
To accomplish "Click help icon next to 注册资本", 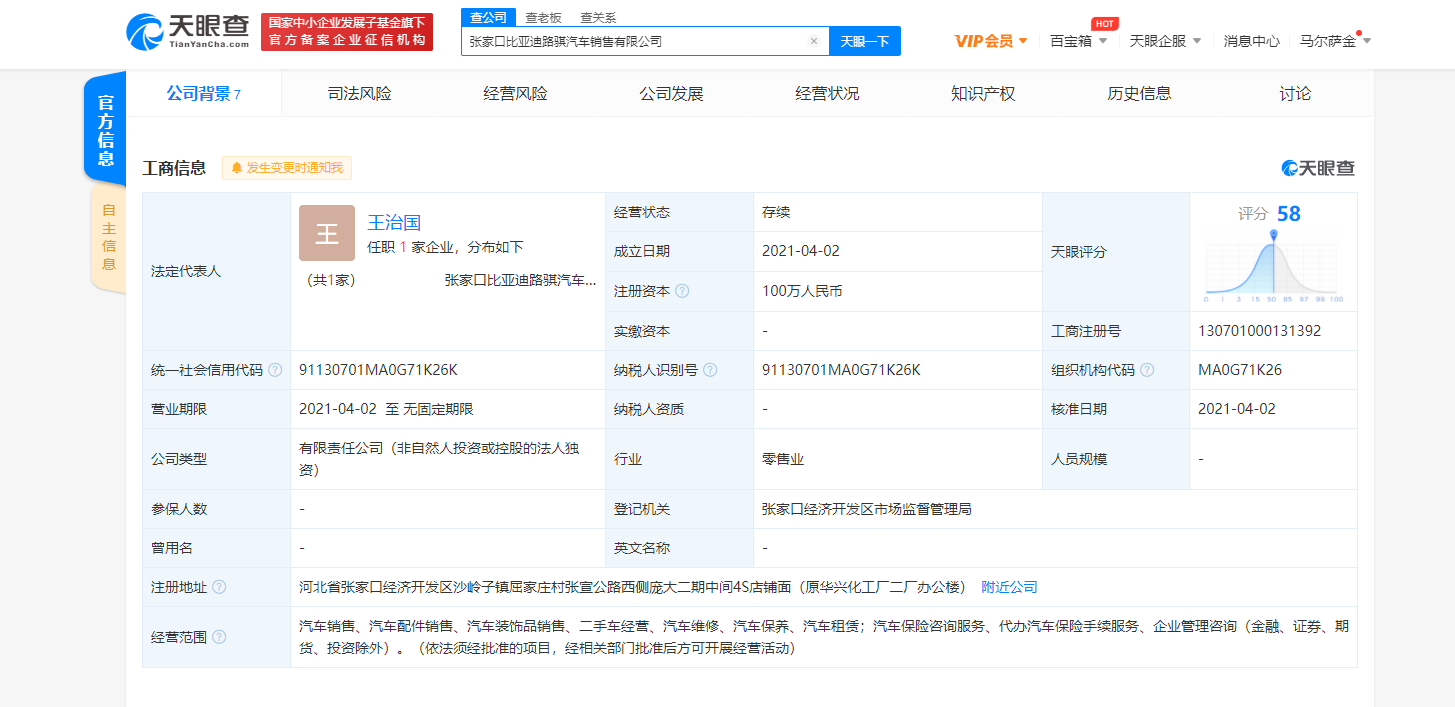I will [682, 291].
